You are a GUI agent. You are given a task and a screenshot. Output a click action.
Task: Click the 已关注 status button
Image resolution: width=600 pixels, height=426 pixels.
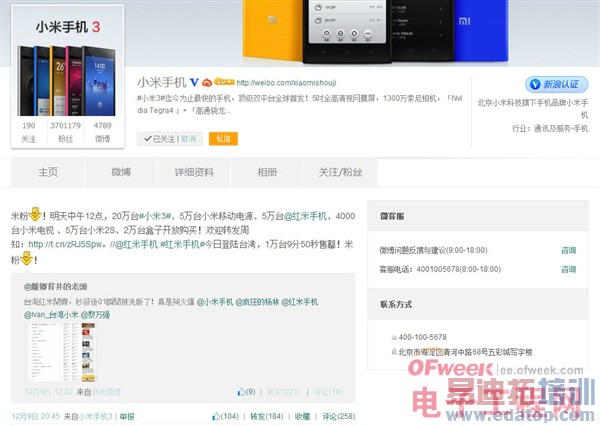pos(159,139)
